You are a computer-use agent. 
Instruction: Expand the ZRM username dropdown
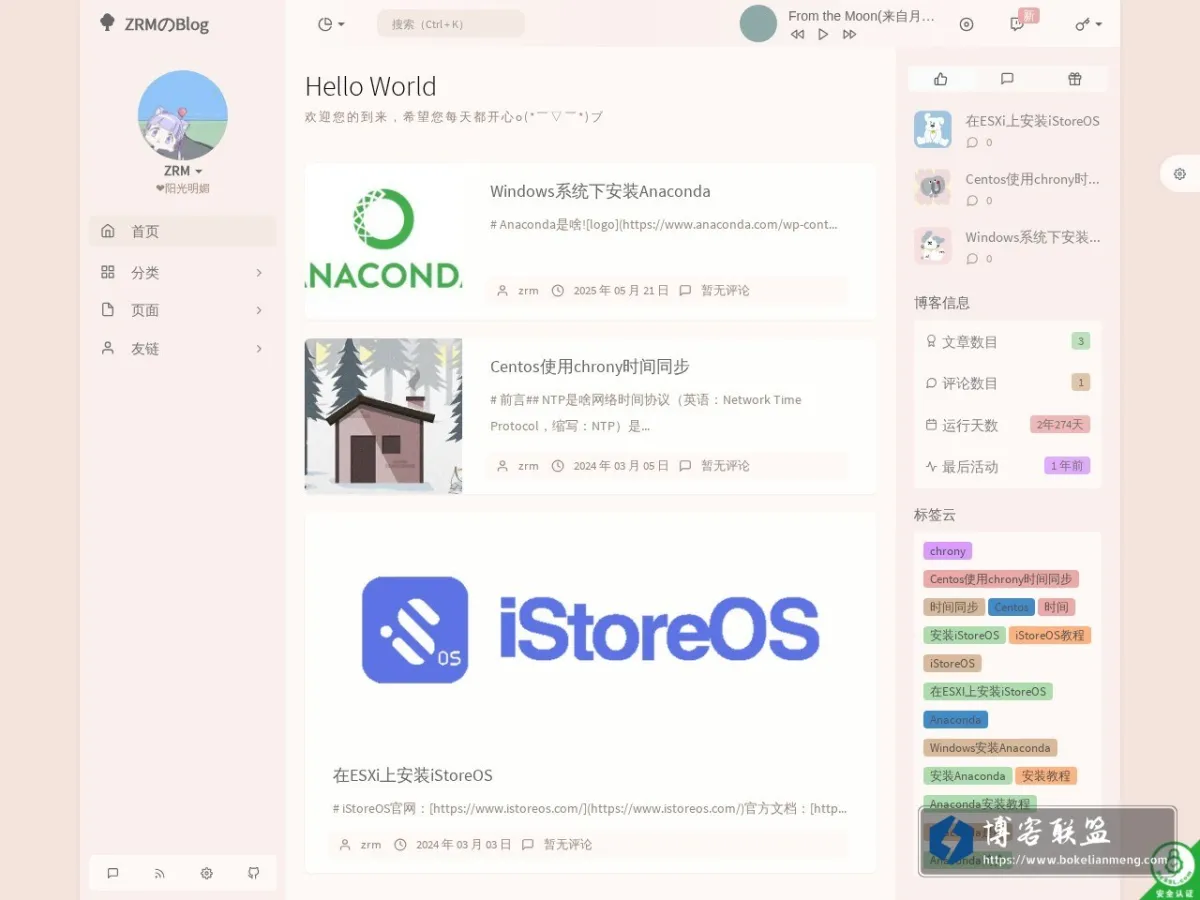pos(183,171)
